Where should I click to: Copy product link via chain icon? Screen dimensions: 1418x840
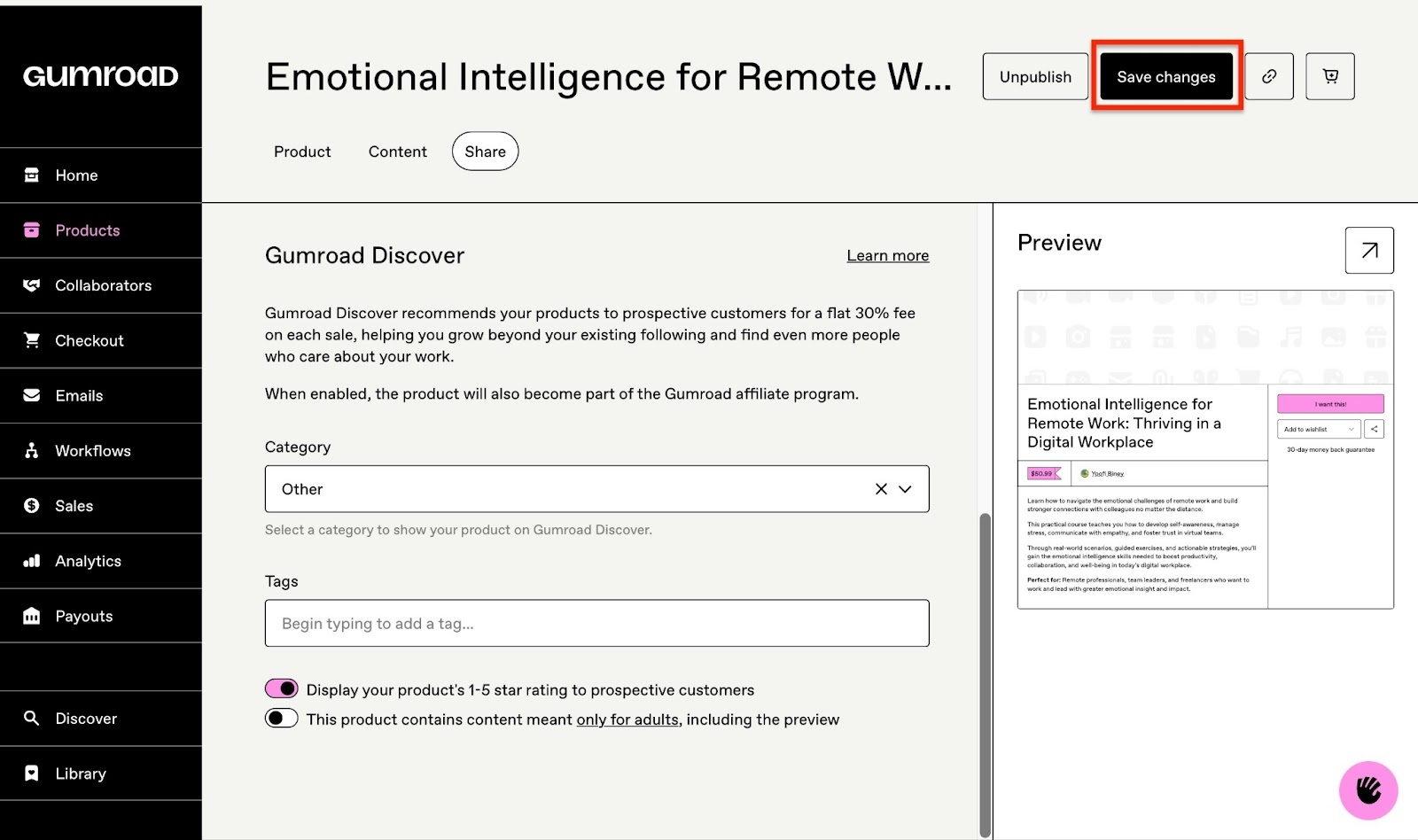1269,76
